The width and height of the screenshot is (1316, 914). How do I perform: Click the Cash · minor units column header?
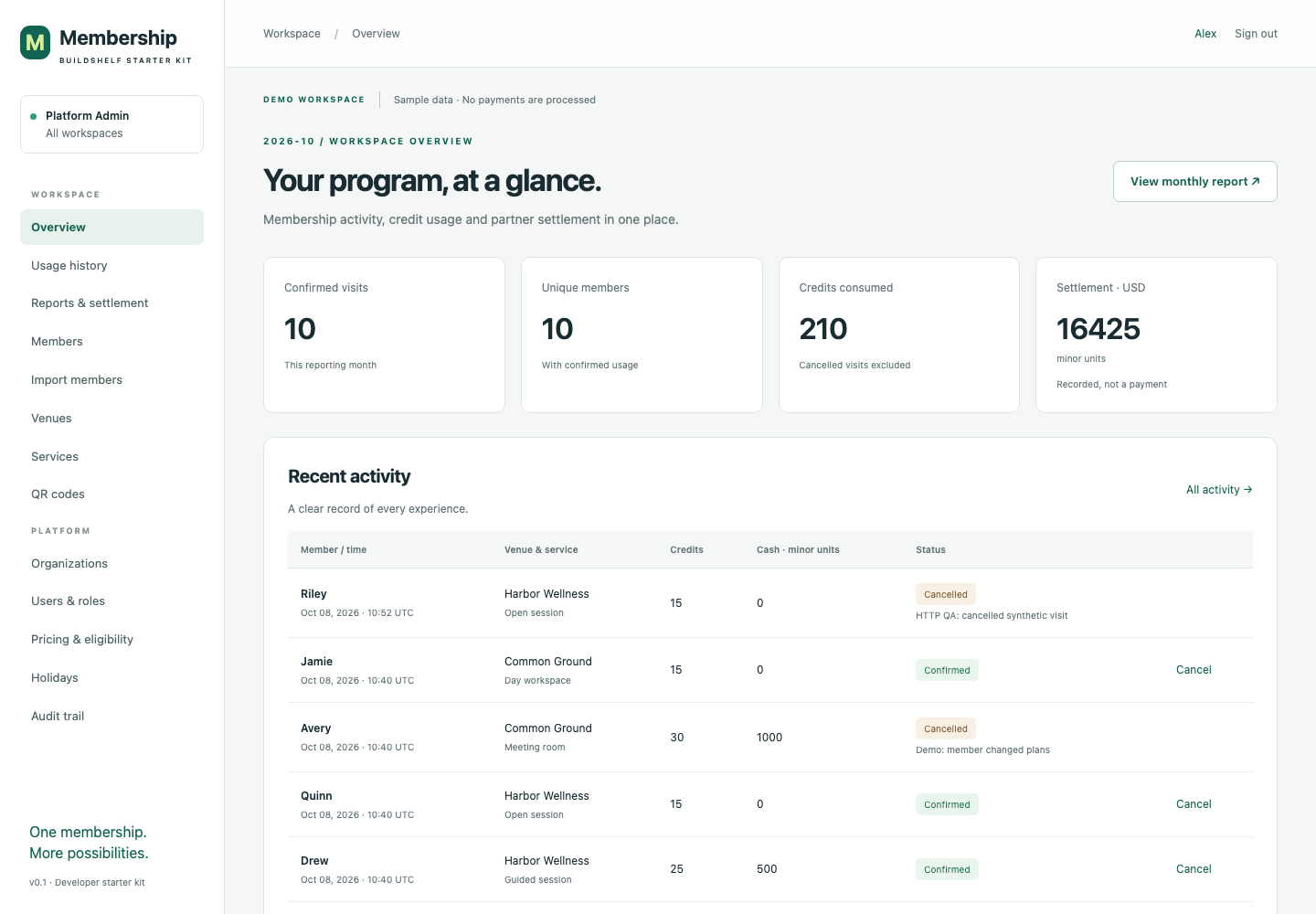pyautogui.click(x=798, y=550)
